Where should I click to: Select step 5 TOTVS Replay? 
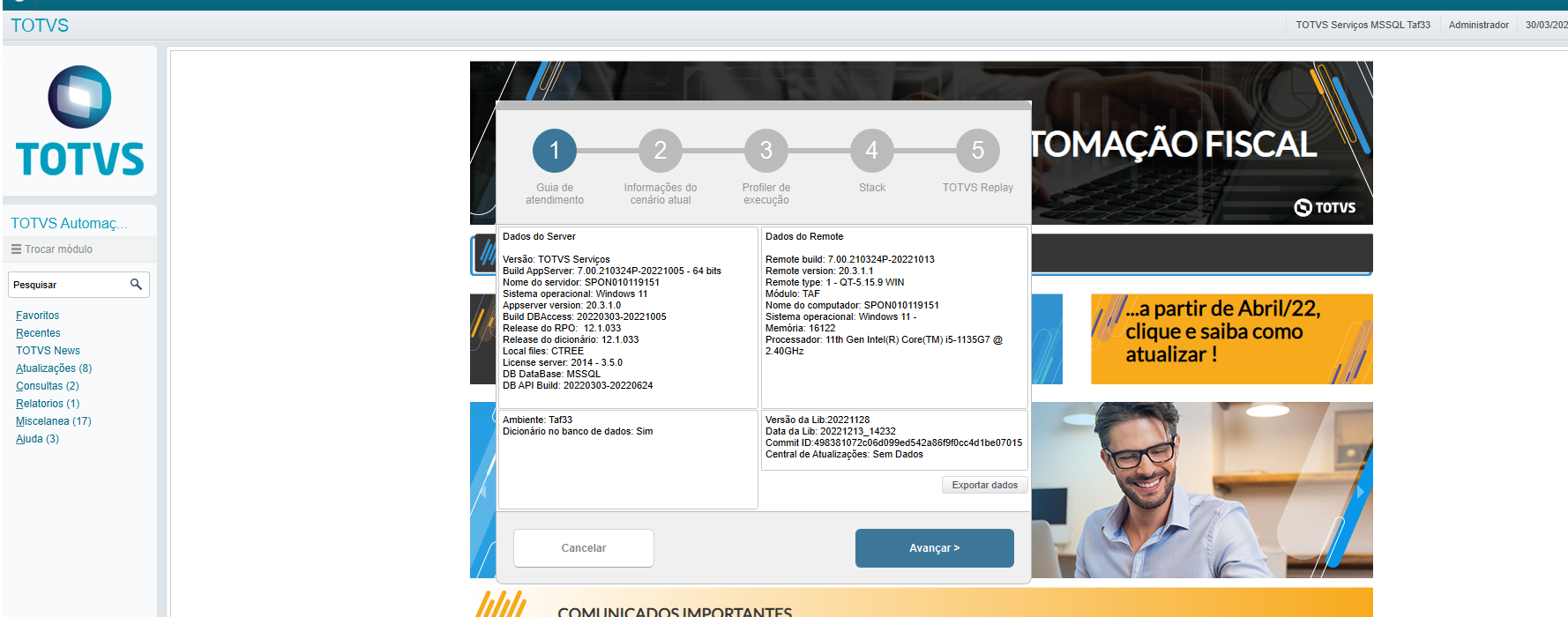point(978,151)
